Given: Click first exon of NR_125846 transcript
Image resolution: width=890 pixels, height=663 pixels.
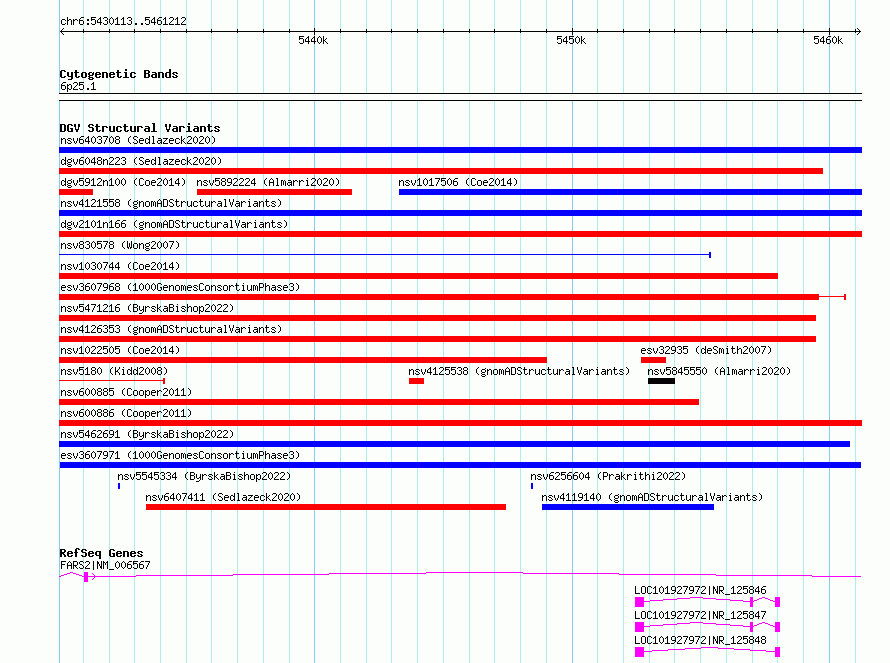Looking at the screenshot, I should (639, 602).
